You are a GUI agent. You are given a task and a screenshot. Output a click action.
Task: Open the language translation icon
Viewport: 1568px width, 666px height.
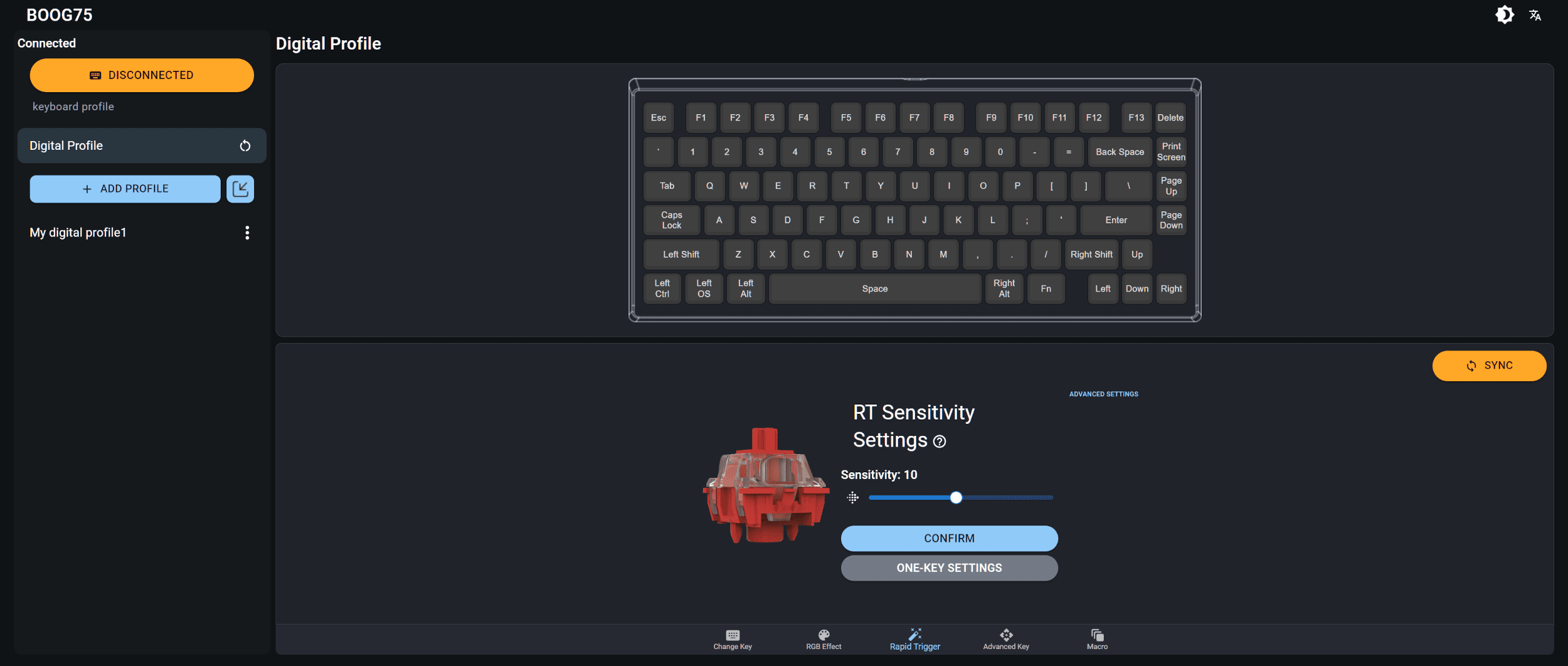1535,15
